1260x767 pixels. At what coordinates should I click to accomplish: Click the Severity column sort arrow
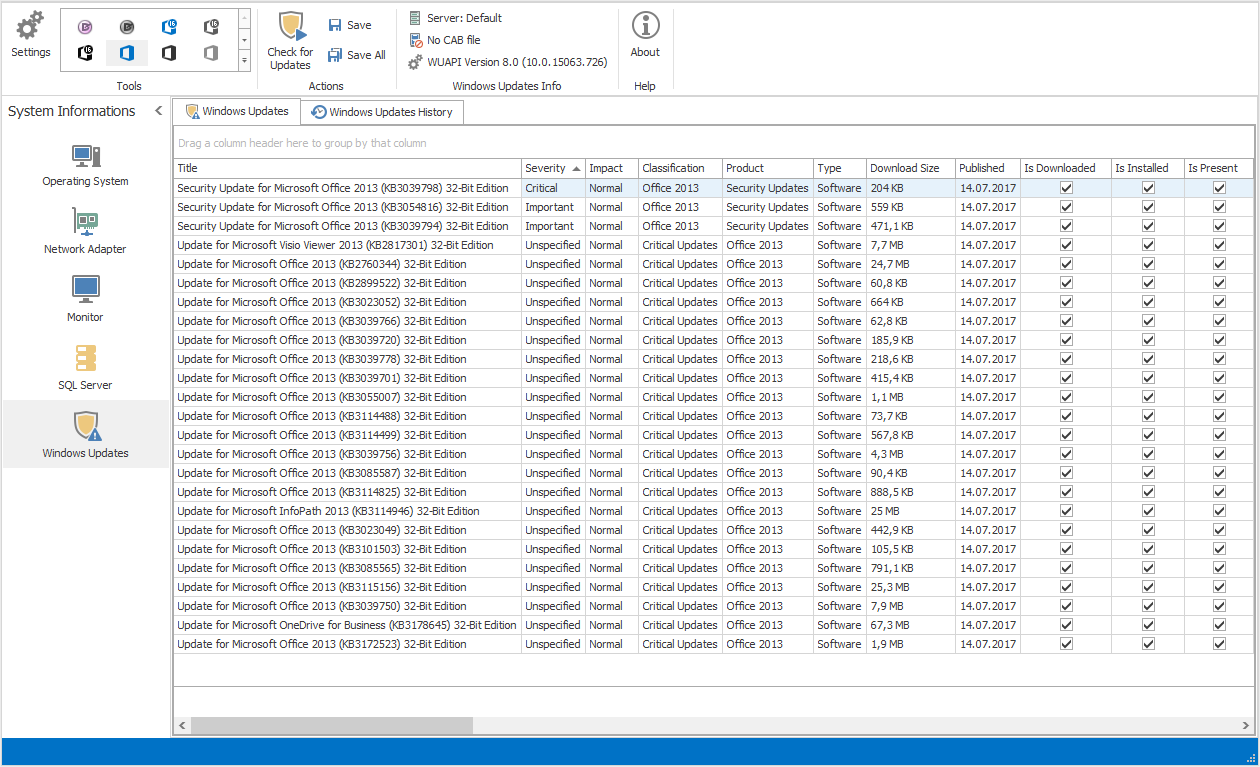pyautogui.click(x=576, y=168)
